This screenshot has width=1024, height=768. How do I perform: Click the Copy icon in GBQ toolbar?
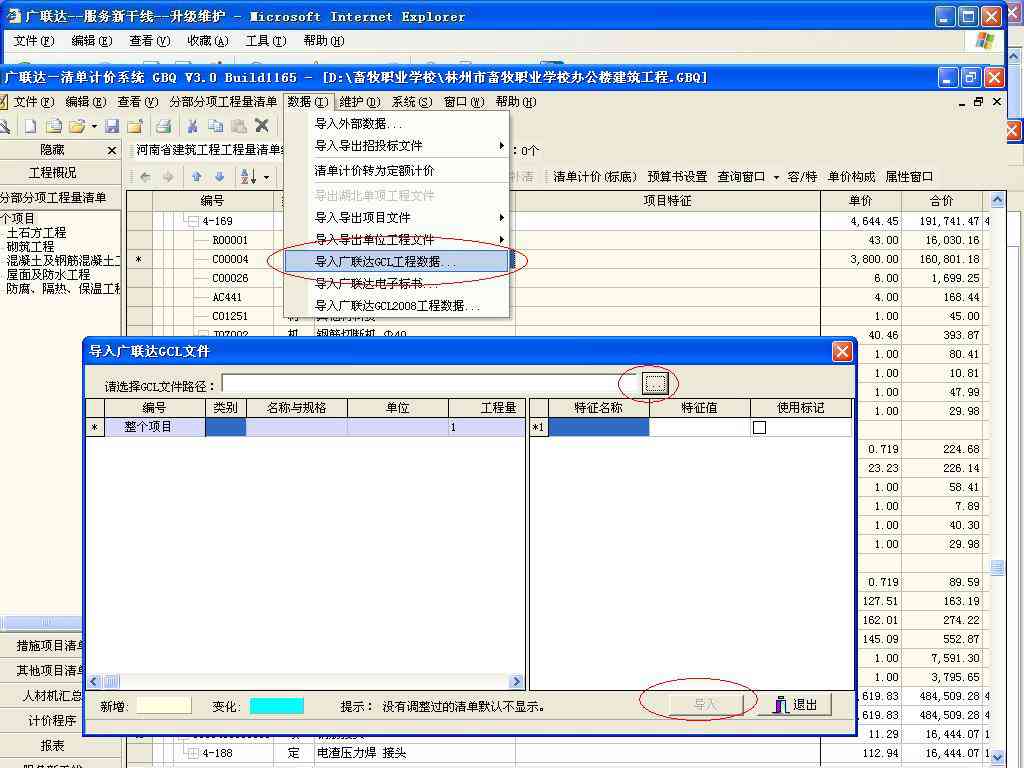215,126
